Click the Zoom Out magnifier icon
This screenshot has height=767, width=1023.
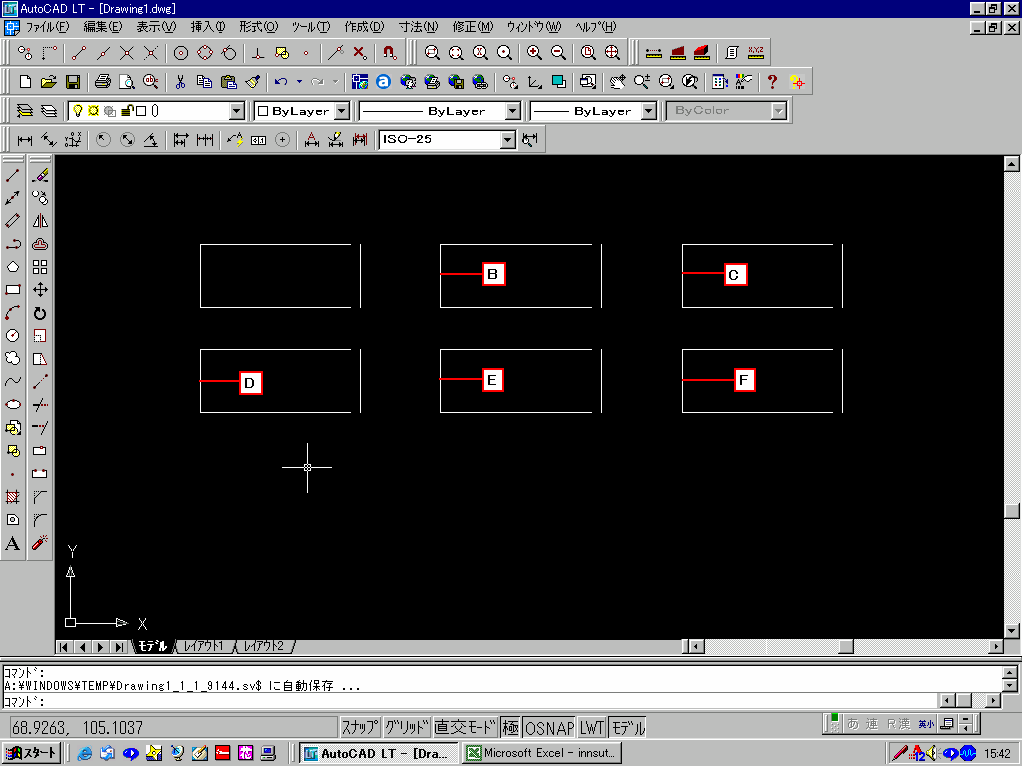(558, 52)
